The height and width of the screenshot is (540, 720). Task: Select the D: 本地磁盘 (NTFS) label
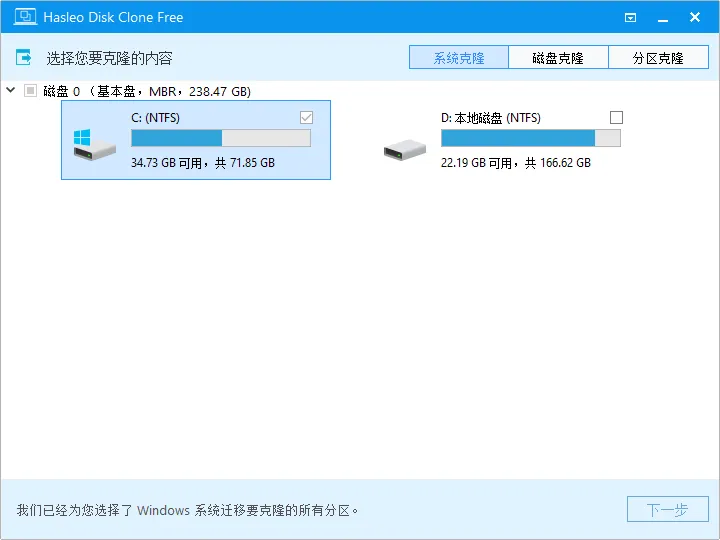coord(491,118)
